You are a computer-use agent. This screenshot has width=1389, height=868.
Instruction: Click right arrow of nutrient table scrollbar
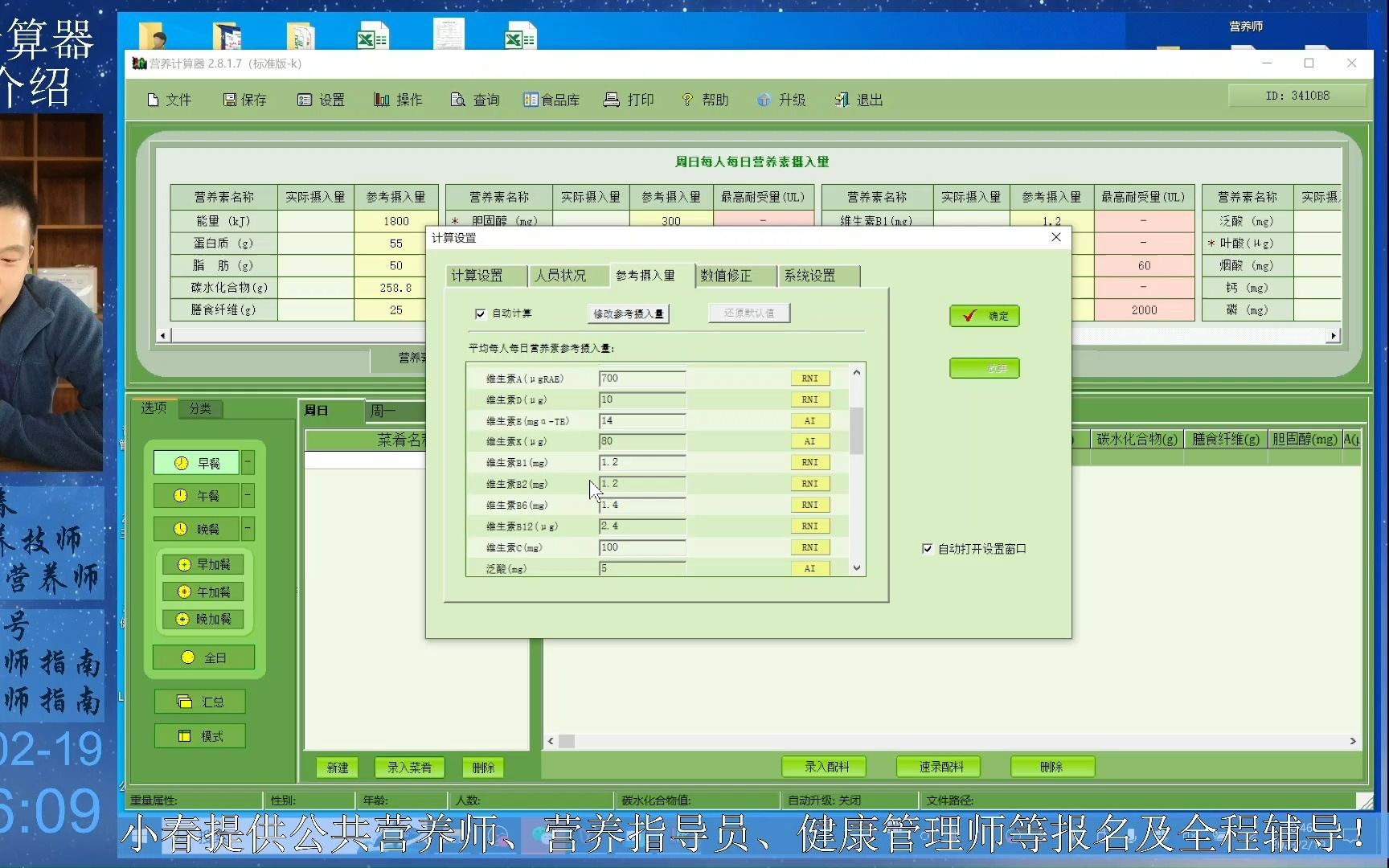point(1334,335)
